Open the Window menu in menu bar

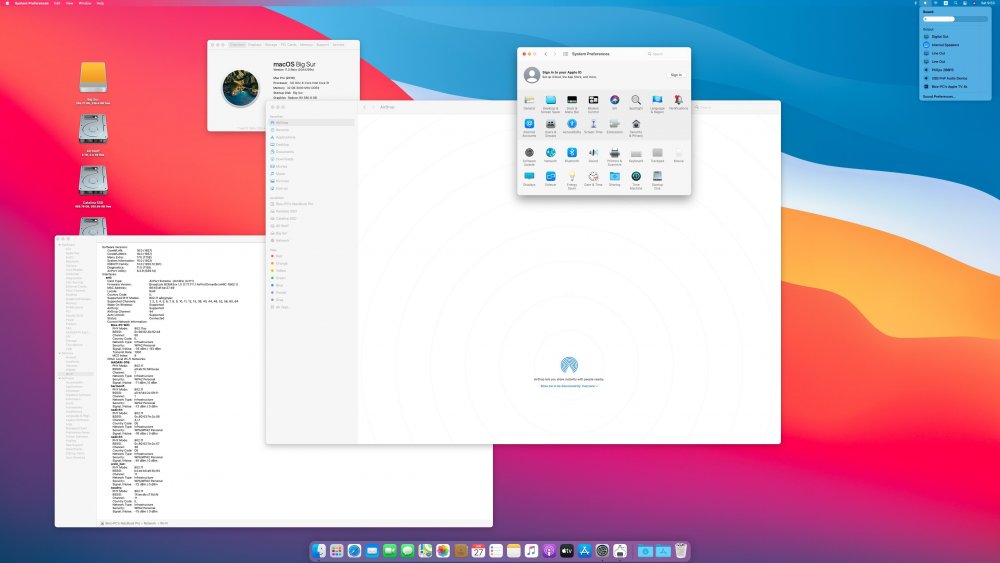(x=84, y=3)
